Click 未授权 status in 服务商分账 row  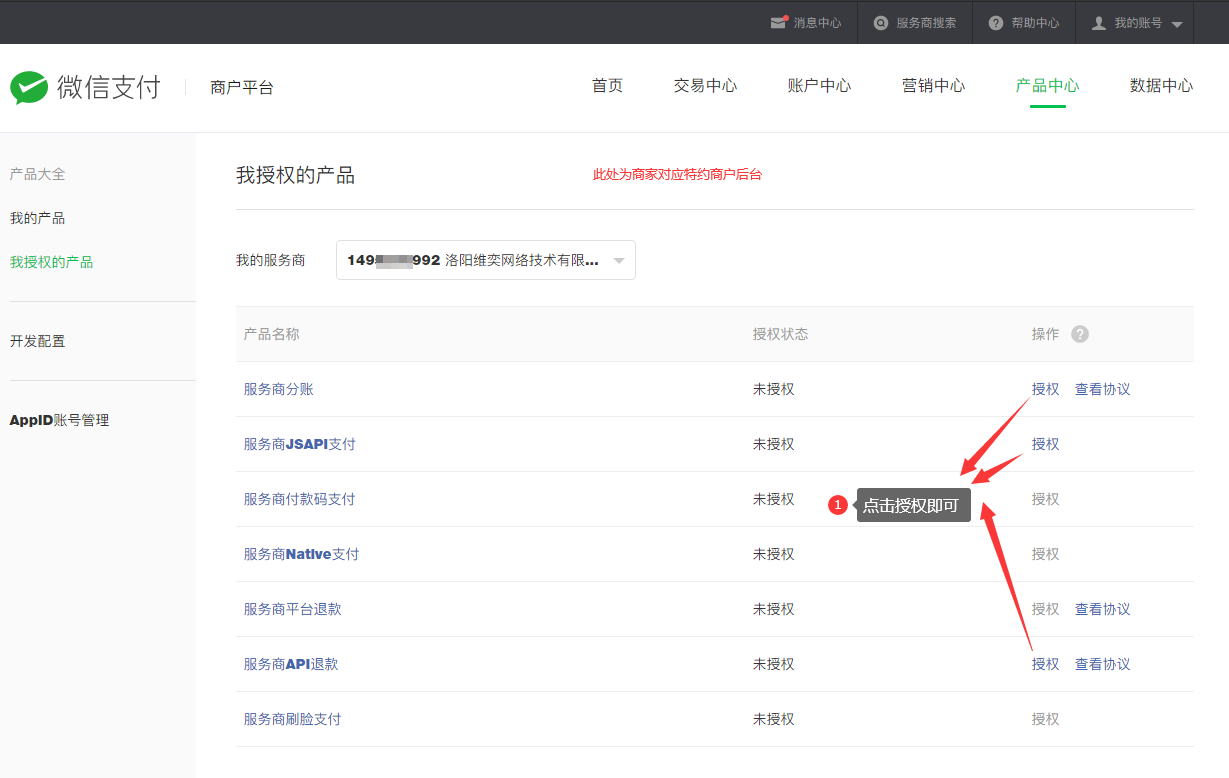pyautogui.click(x=773, y=389)
